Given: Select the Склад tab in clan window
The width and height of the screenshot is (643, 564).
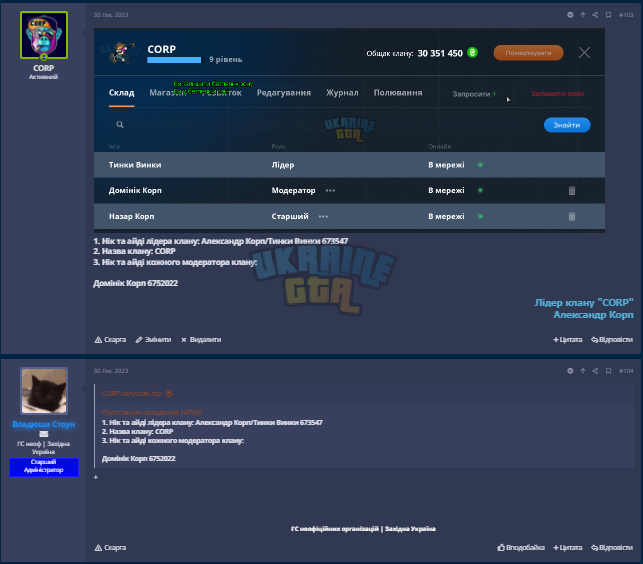Looking at the screenshot, I should [x=121, y=93].
